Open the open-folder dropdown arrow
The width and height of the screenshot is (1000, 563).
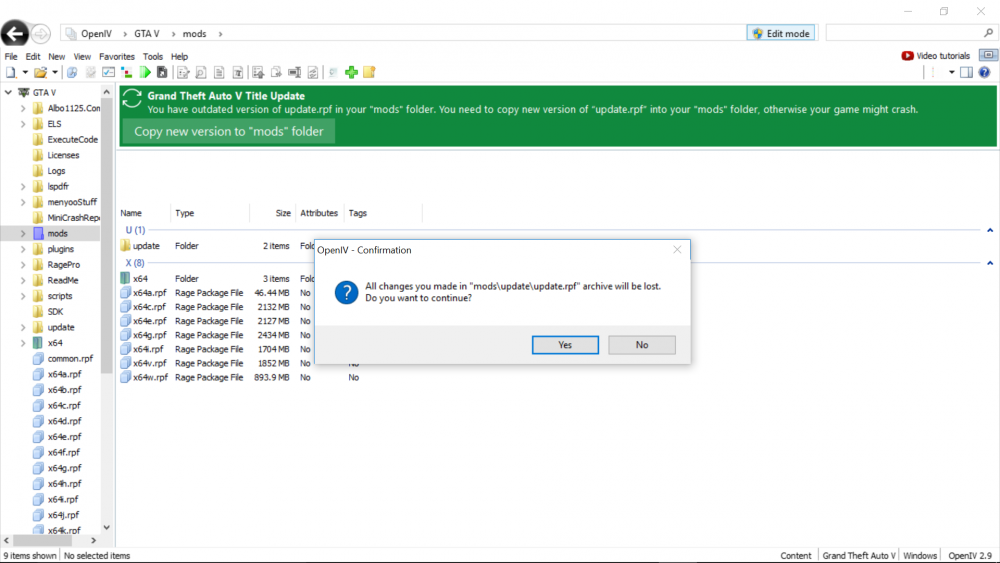pyautogui.click(x=55, y=73)
